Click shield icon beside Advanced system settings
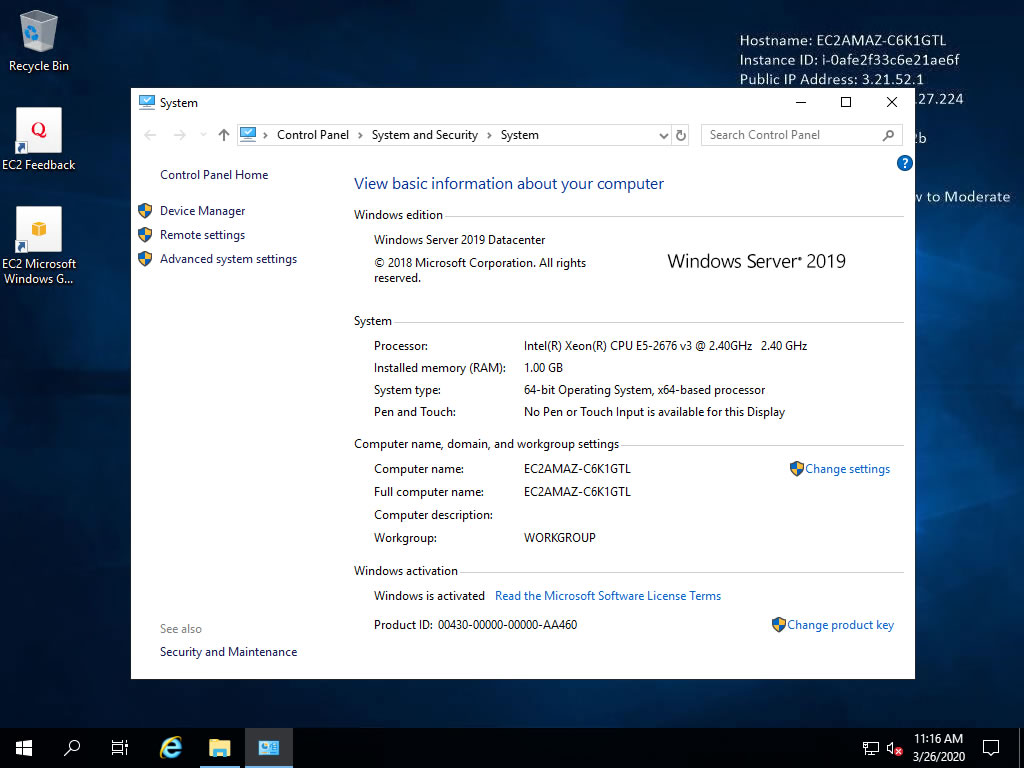 point(145,259)
